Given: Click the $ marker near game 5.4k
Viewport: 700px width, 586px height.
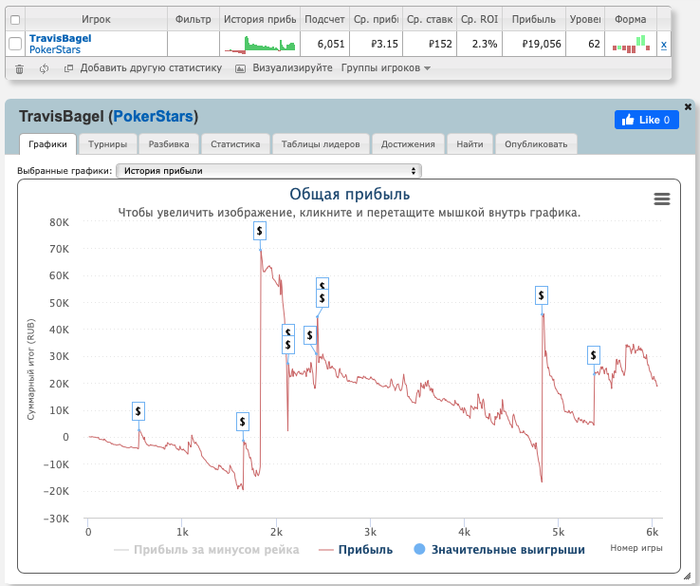Looking at the screenshot, I should click(x=593, y=355).
